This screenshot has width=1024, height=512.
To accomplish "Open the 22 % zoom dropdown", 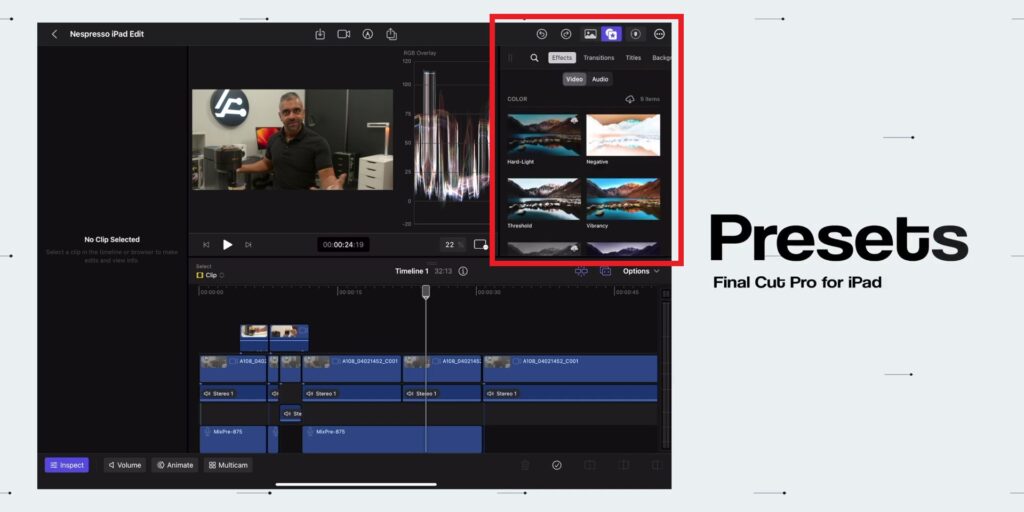I will [x=452, y=245].
